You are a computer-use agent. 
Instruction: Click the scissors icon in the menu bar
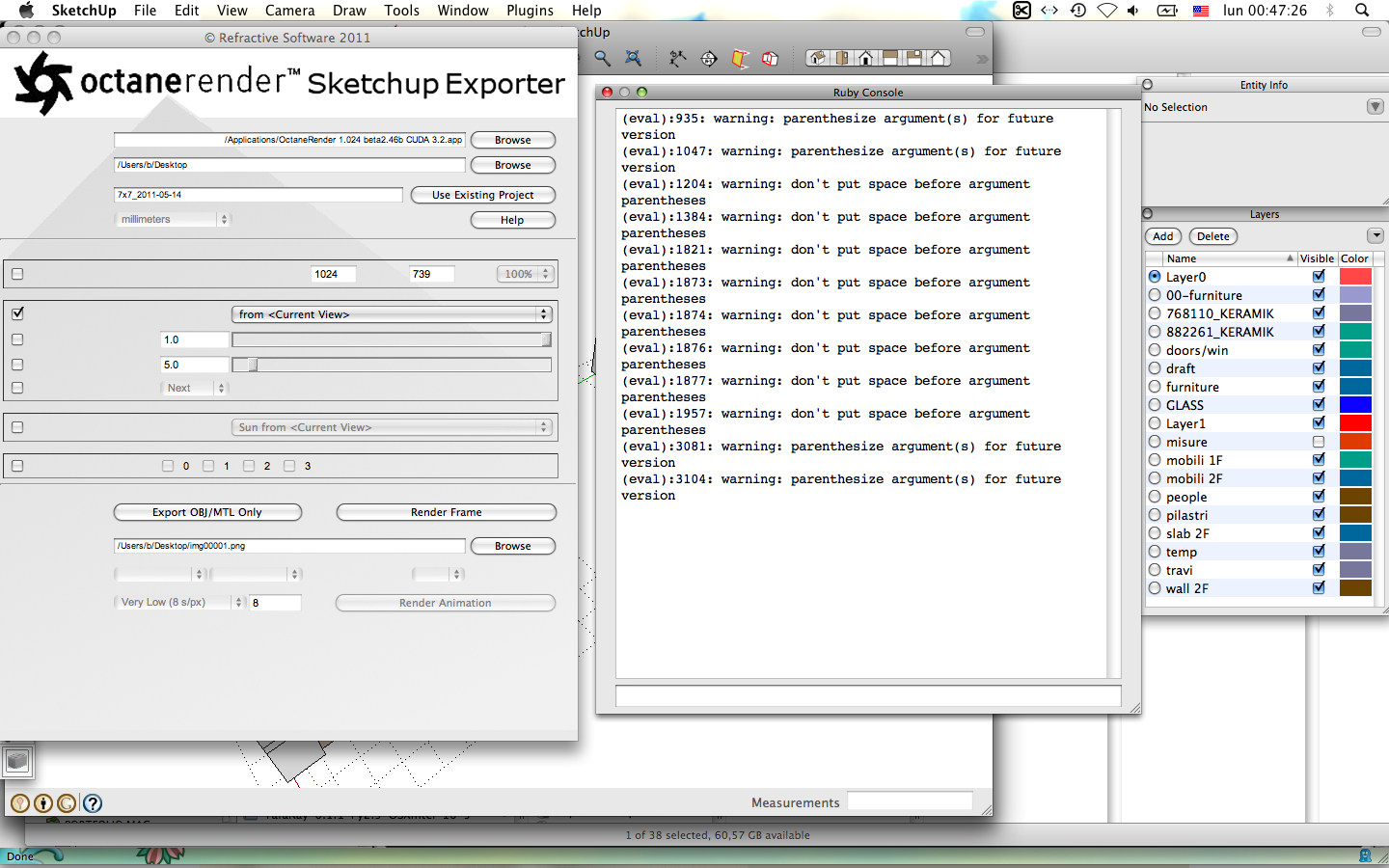point(1021,10)
